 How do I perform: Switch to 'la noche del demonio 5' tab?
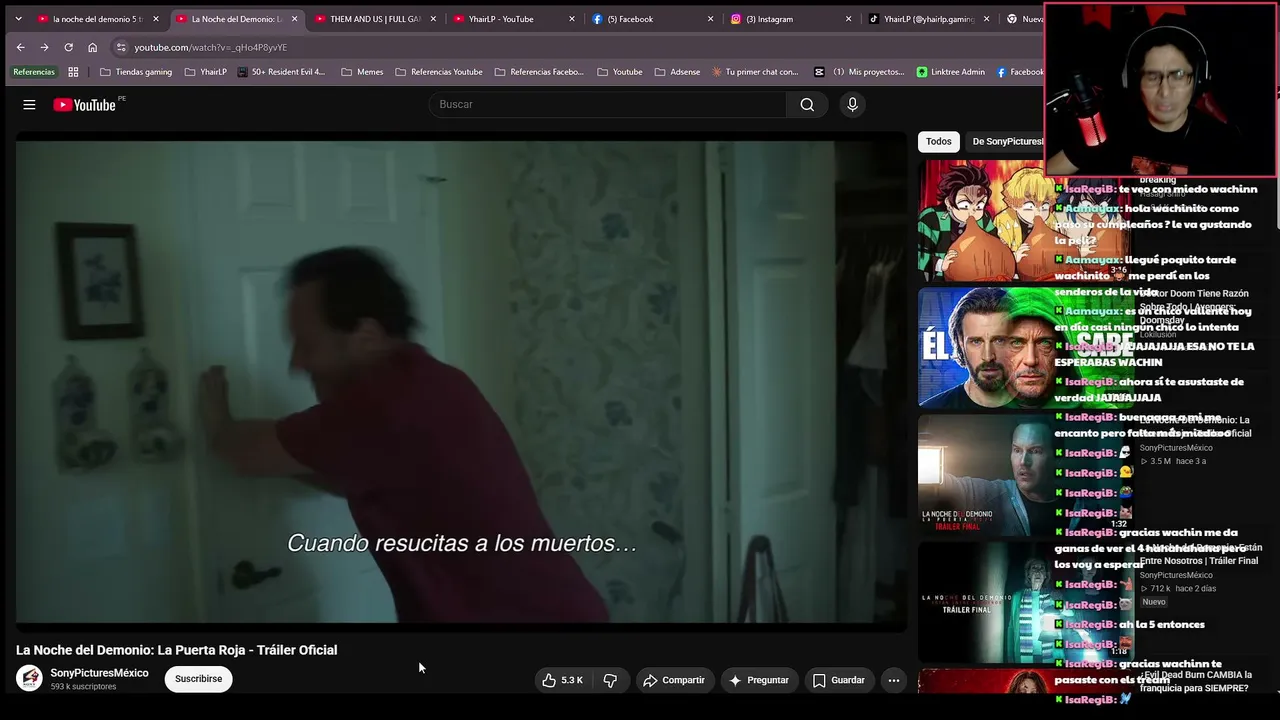98,19
